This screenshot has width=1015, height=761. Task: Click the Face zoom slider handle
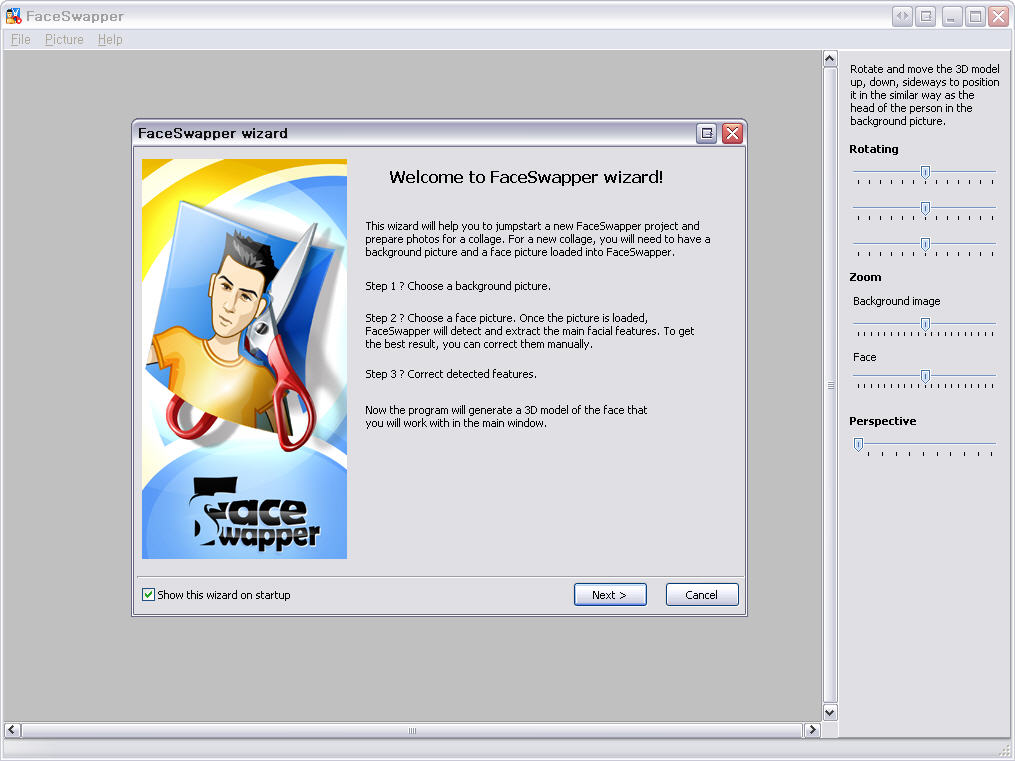925,376
